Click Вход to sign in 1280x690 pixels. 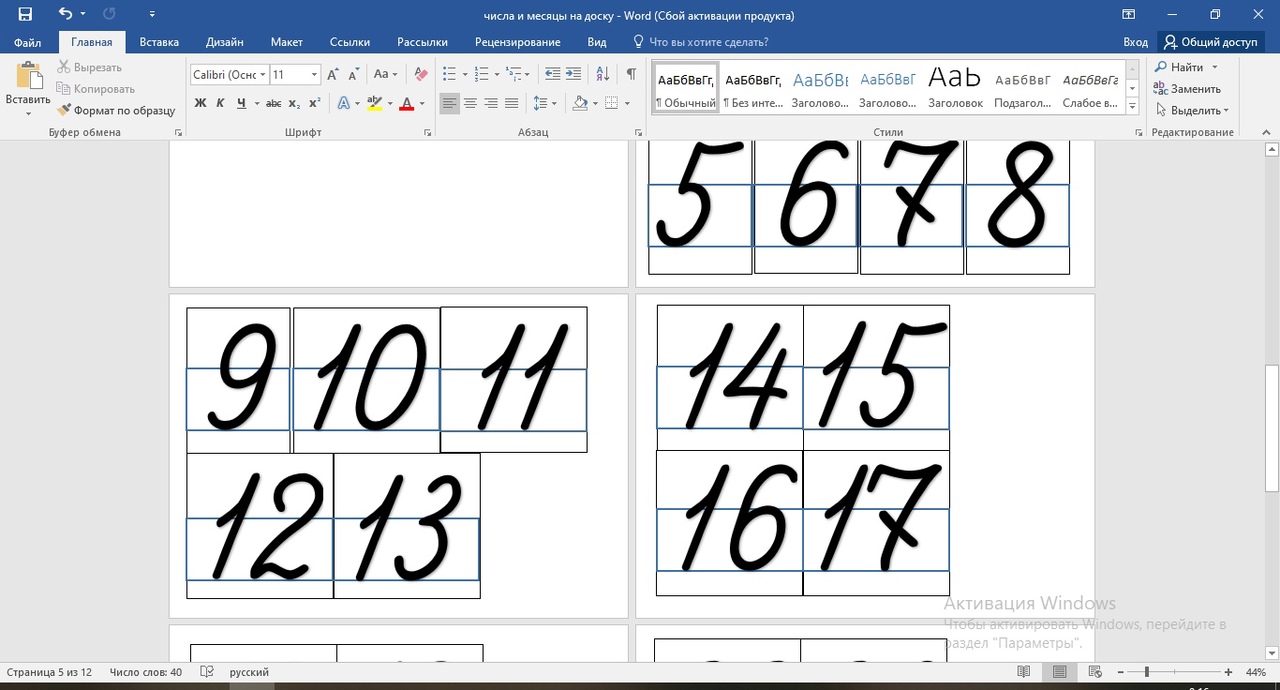coord(1135,42)
